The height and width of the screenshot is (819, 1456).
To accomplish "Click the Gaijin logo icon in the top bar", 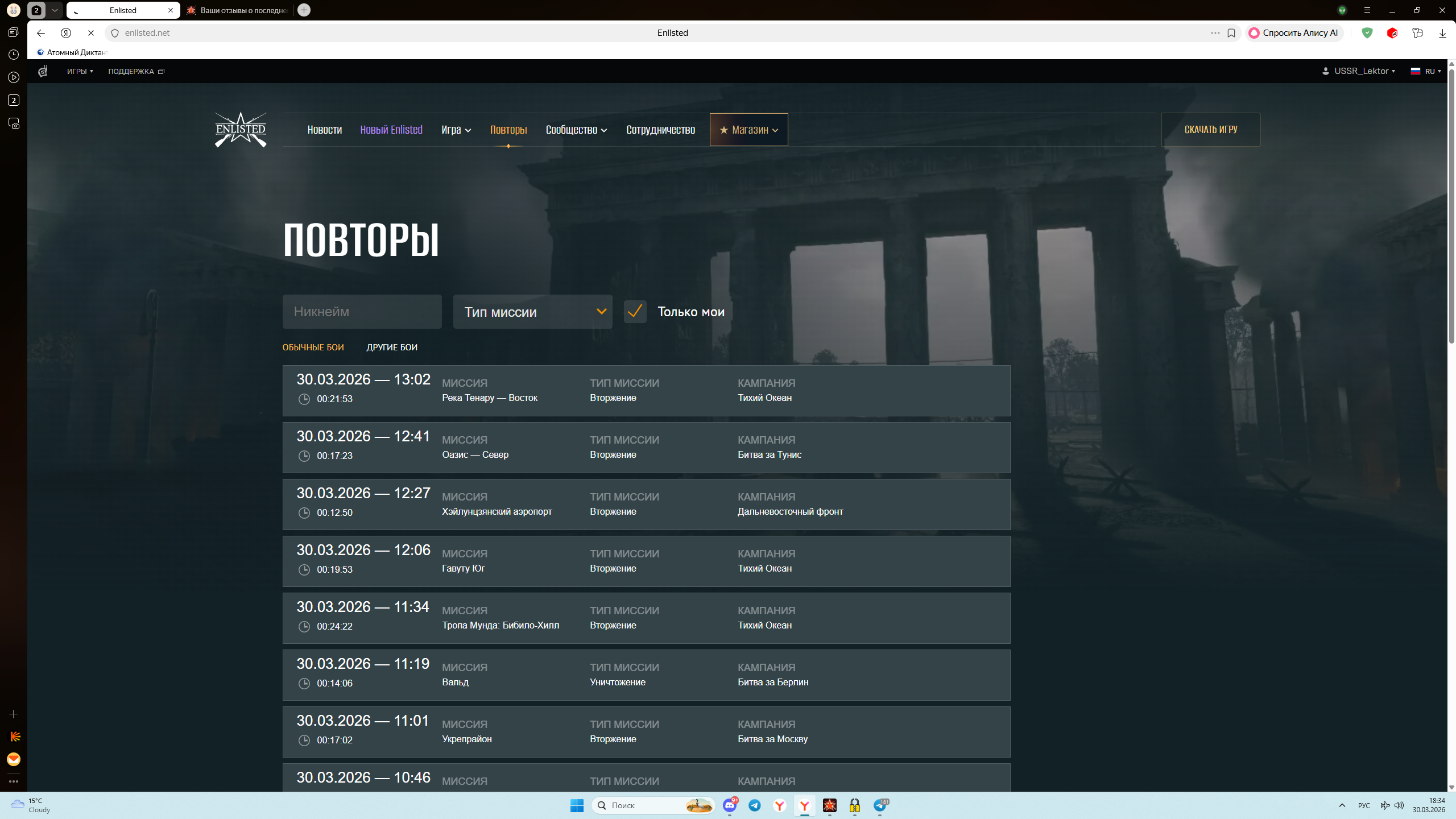I will pyautogui.click(x=43, y=71).
